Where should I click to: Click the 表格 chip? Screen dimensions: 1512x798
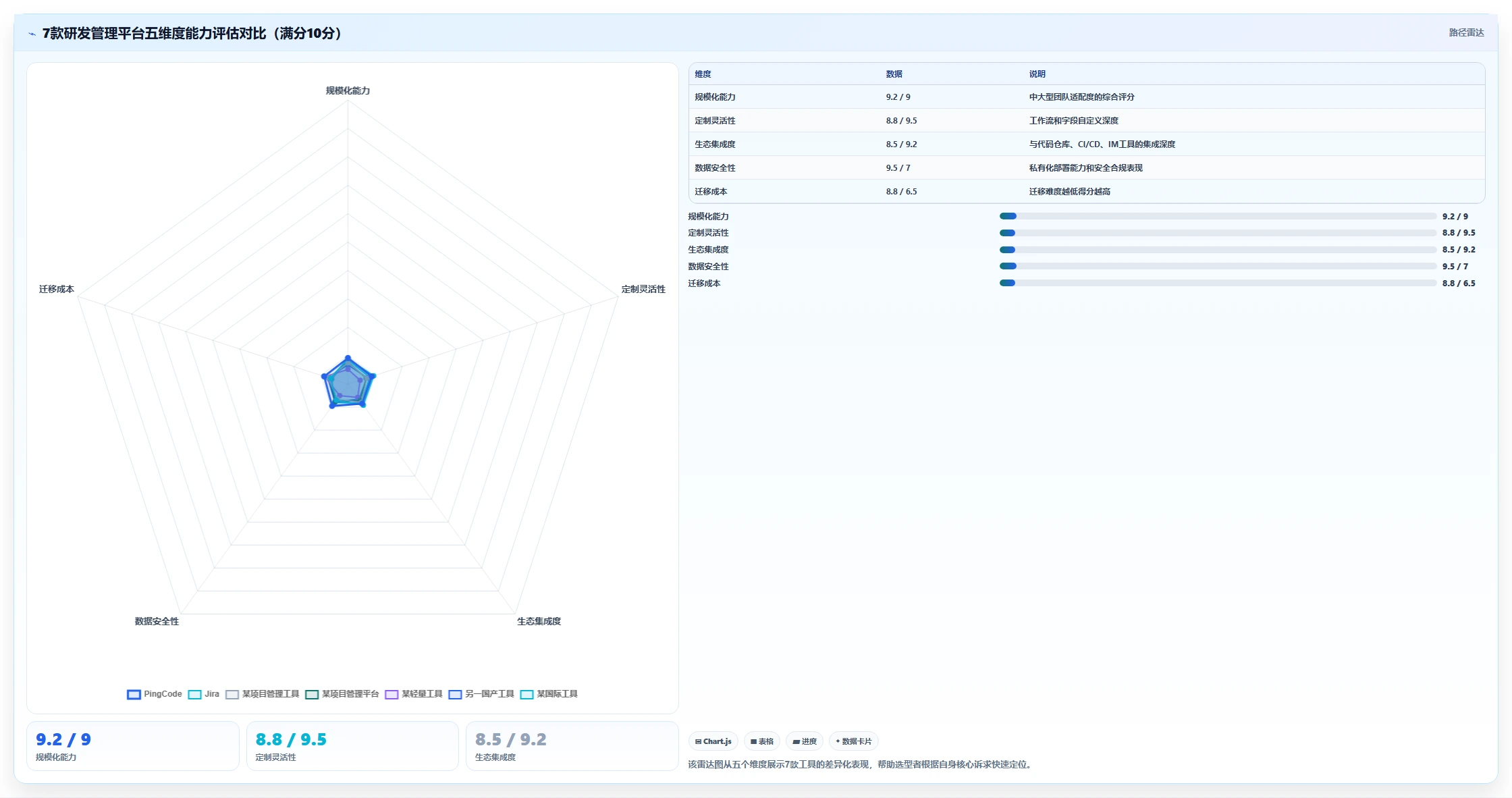[762, 741]
